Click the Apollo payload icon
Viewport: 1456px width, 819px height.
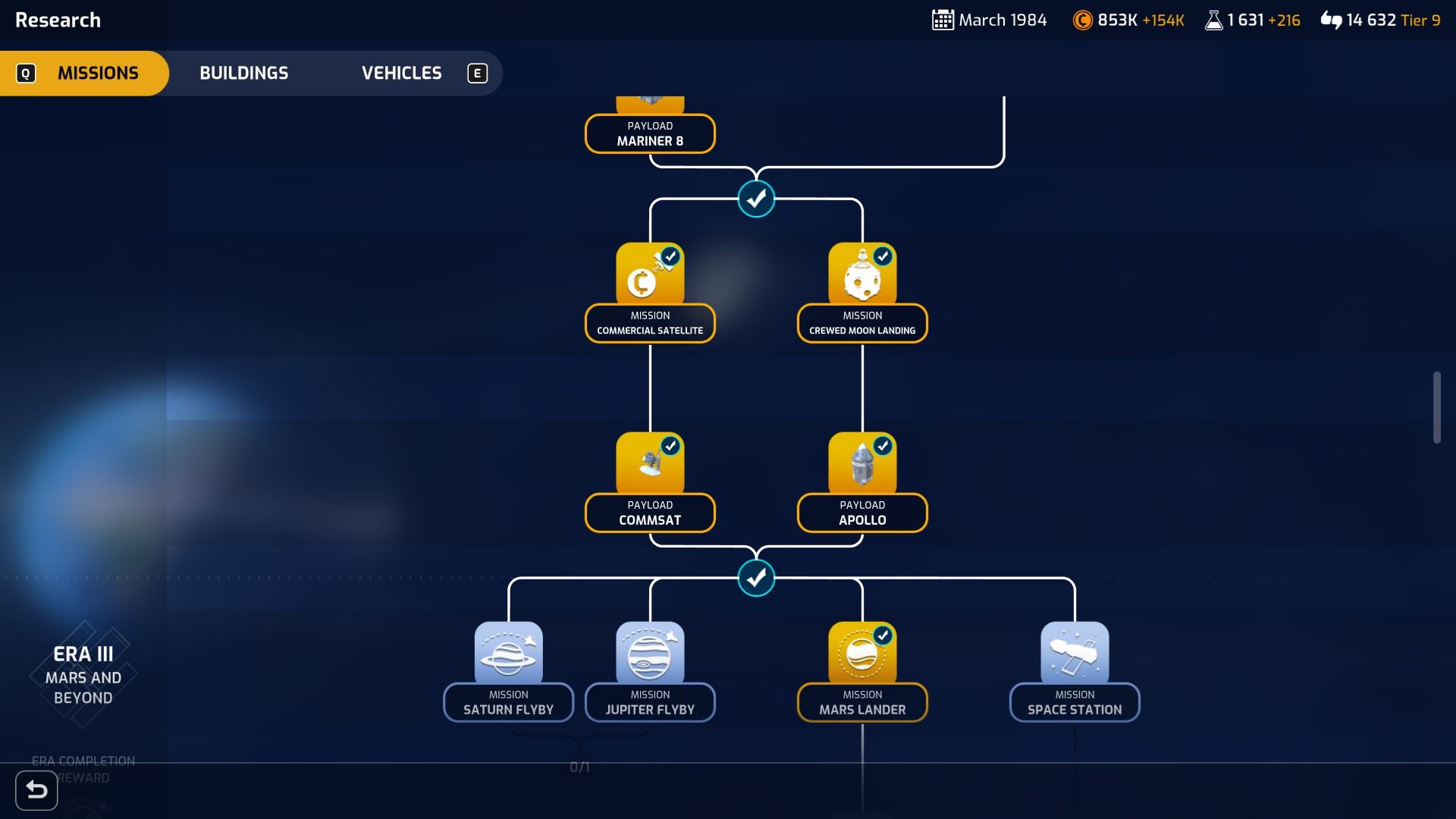tap(861, 463)
